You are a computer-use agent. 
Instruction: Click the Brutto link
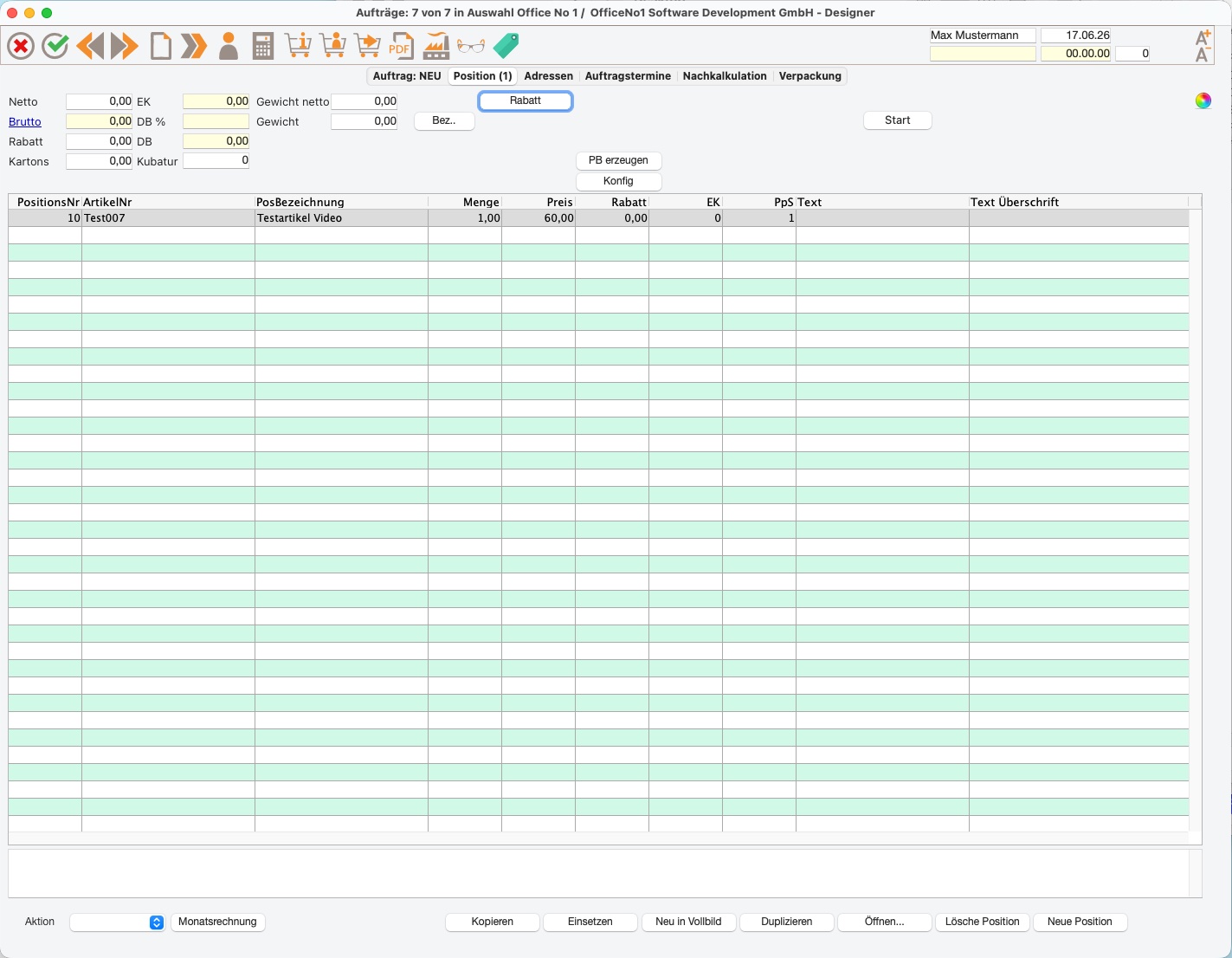point(25,122)
